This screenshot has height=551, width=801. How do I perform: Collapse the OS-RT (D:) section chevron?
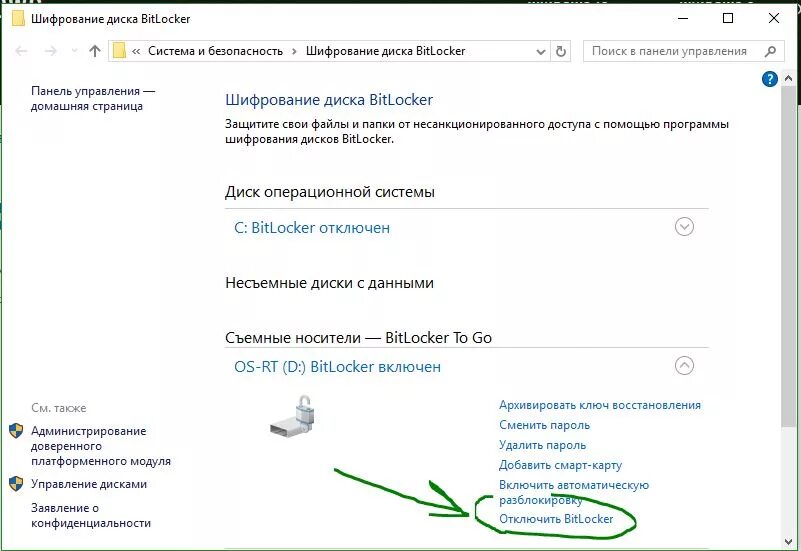pyautogui.click(x=684, y=366)
